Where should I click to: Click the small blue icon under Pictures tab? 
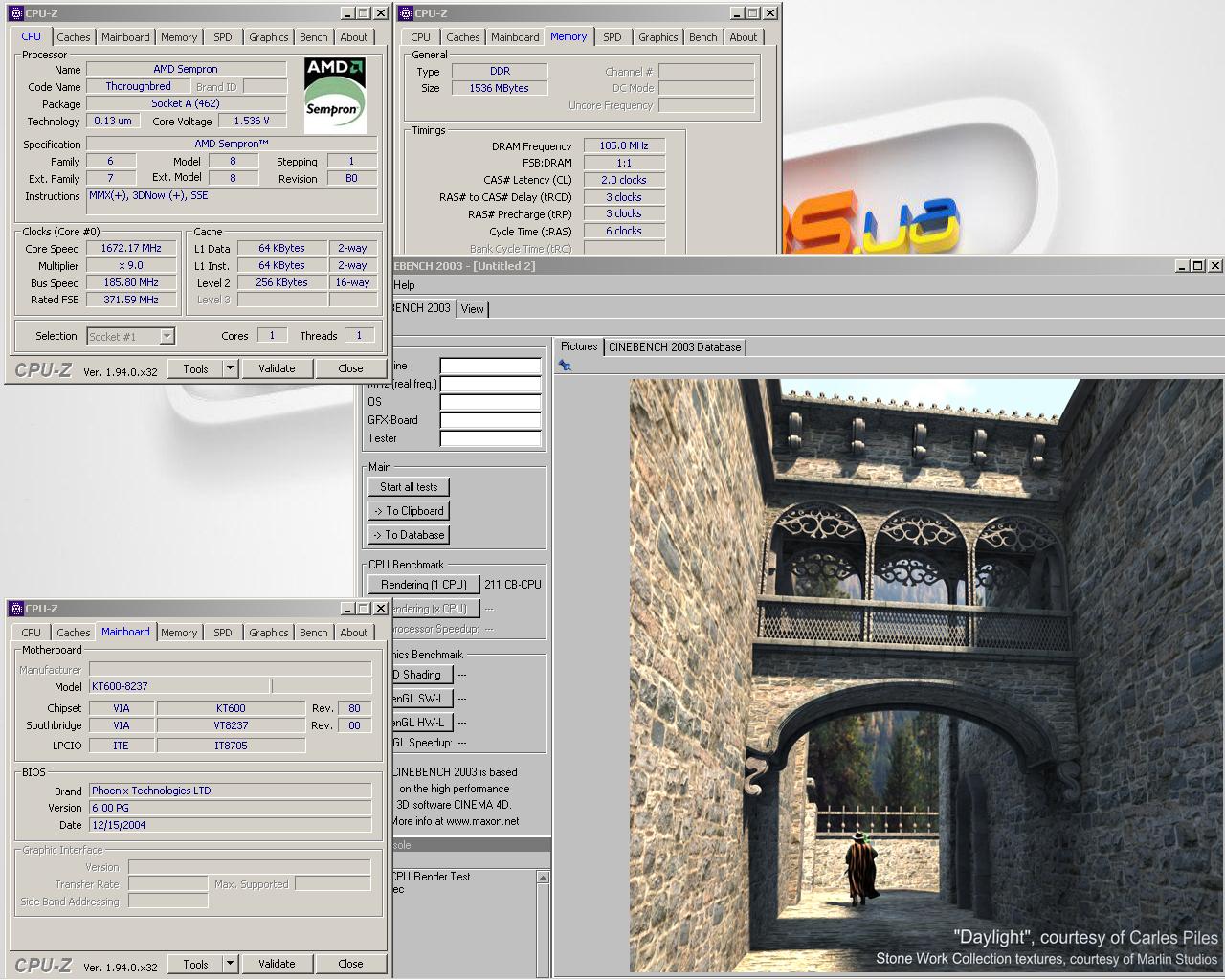coord(565,366)
